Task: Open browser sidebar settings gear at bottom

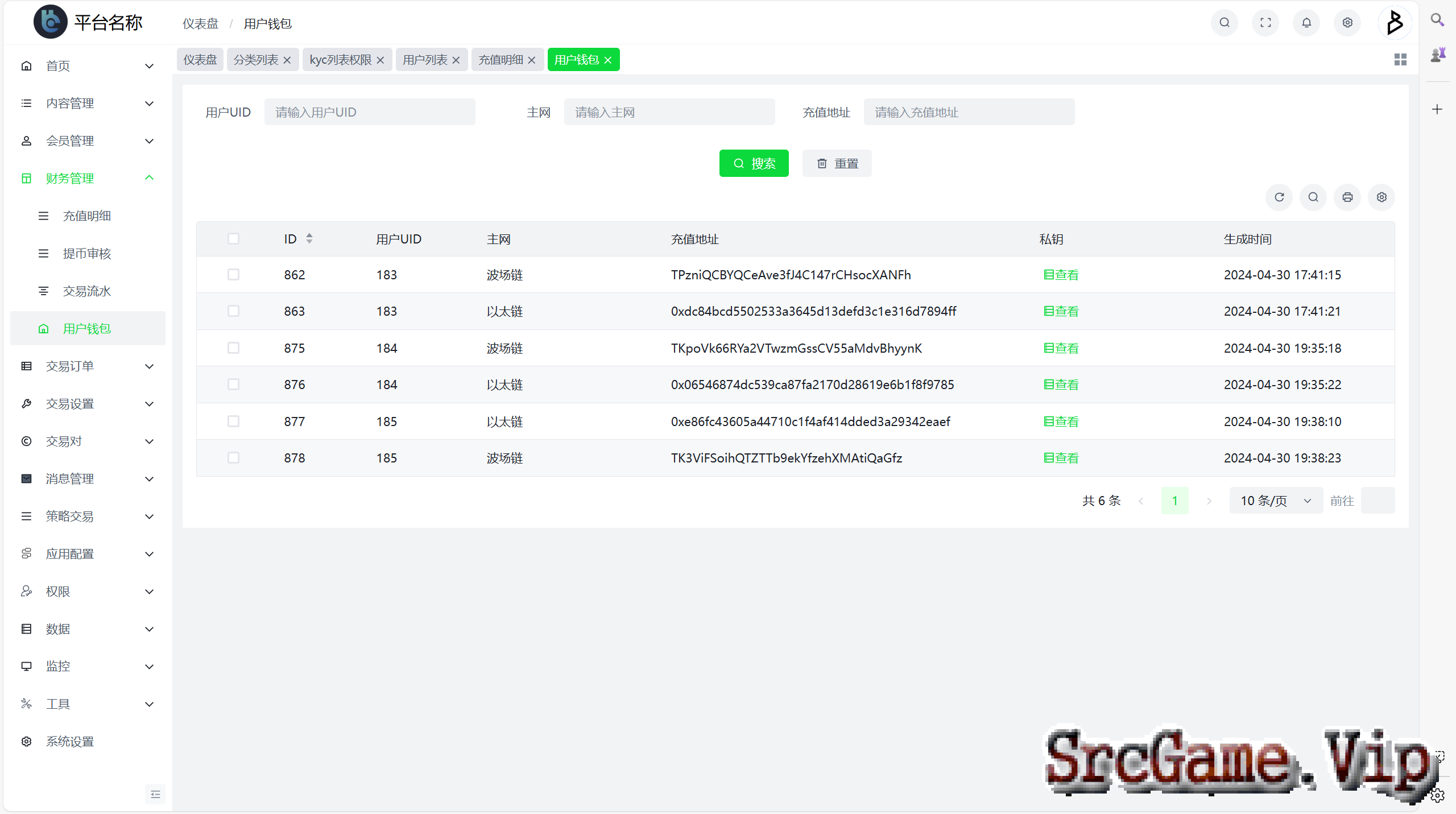Action: tap(1437, 795)
